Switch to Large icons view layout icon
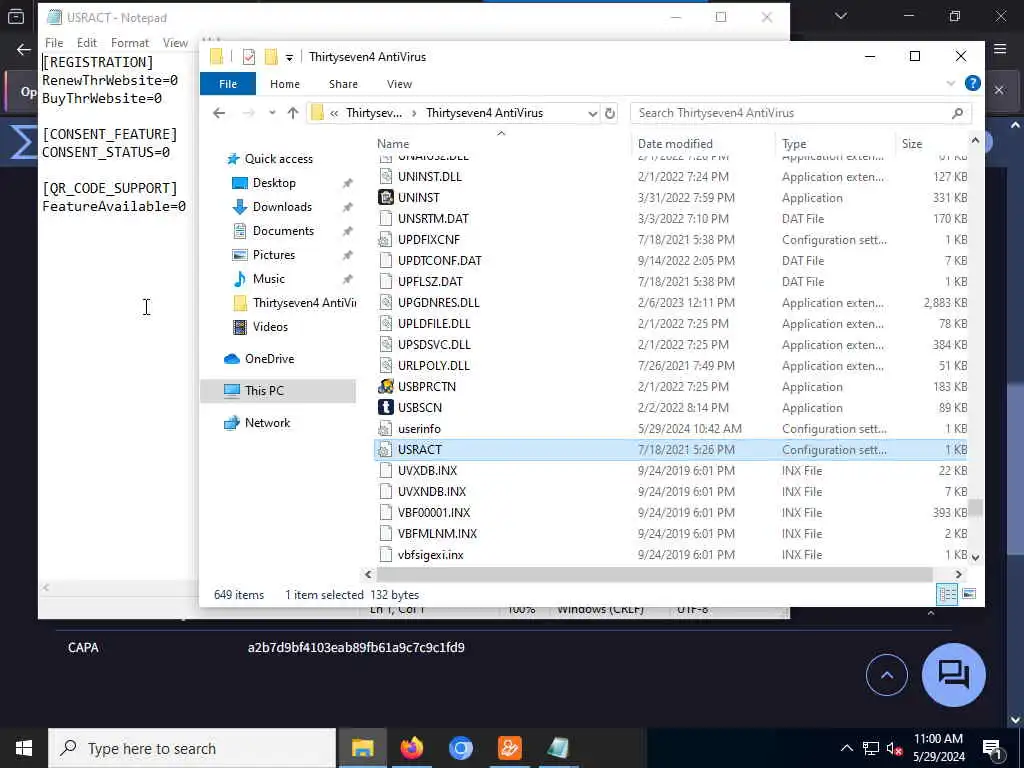The image size is (1024, 768). pyautogui.click(x=969, y=594)
